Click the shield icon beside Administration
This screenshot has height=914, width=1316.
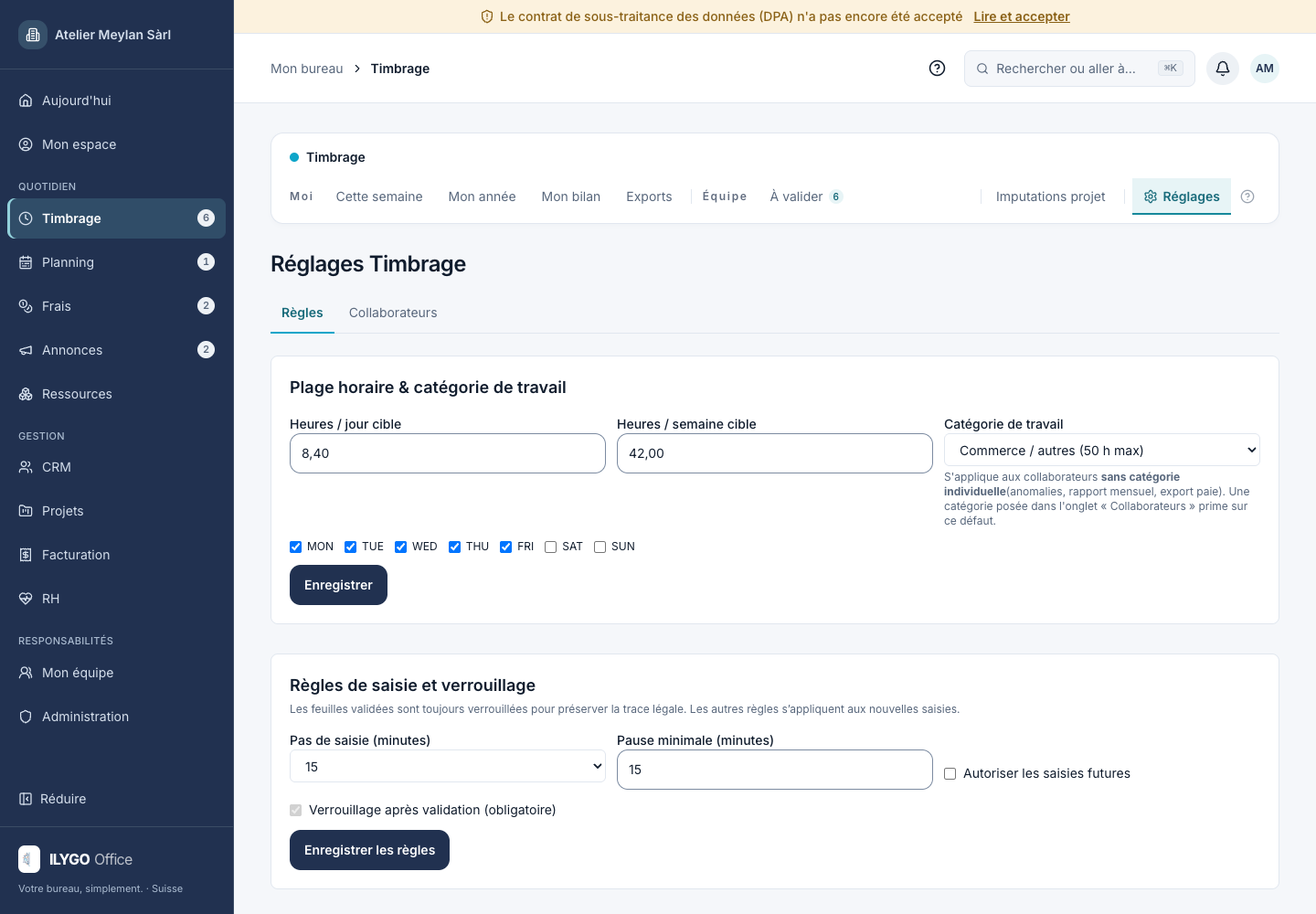coord(26,717)
